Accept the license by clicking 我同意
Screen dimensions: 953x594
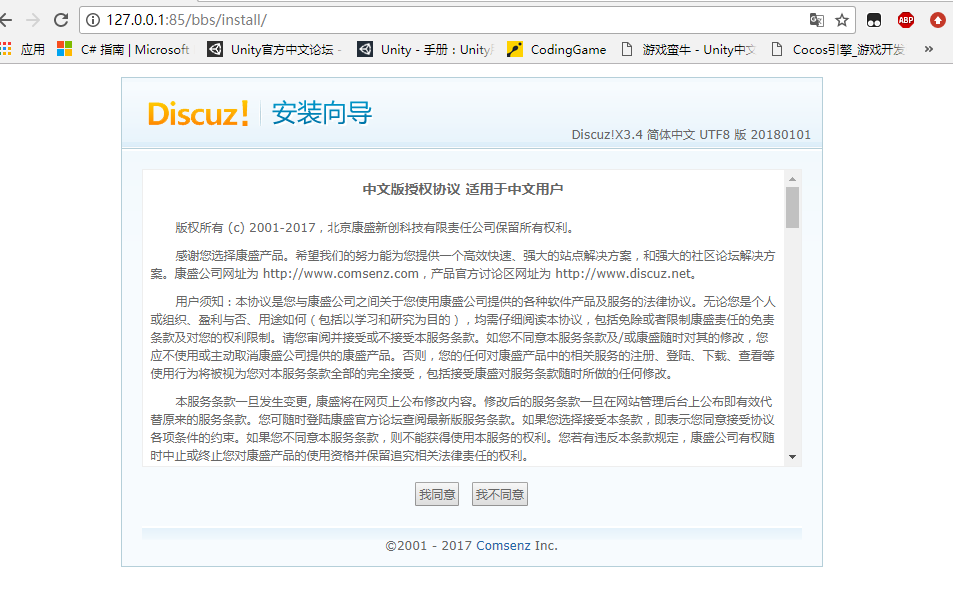[436, 493]
